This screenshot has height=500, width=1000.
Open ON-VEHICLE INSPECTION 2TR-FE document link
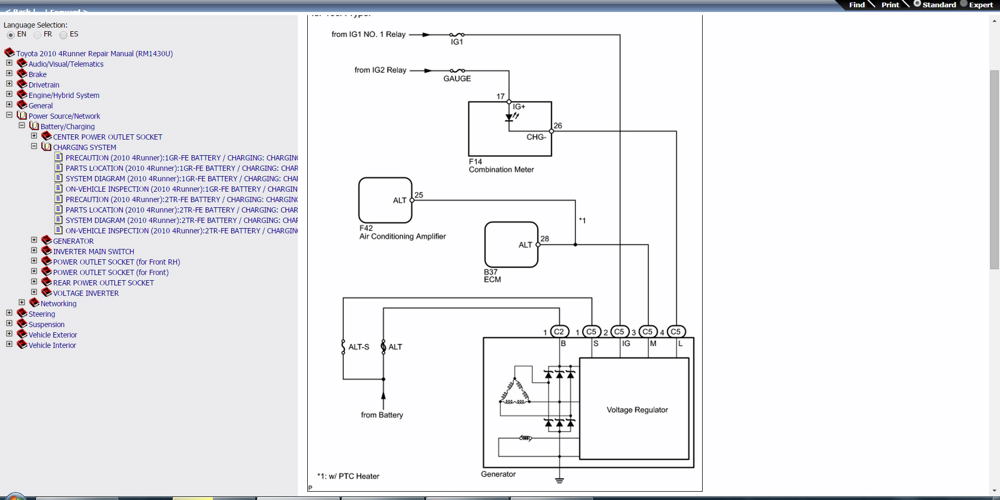tap(182, 230)
